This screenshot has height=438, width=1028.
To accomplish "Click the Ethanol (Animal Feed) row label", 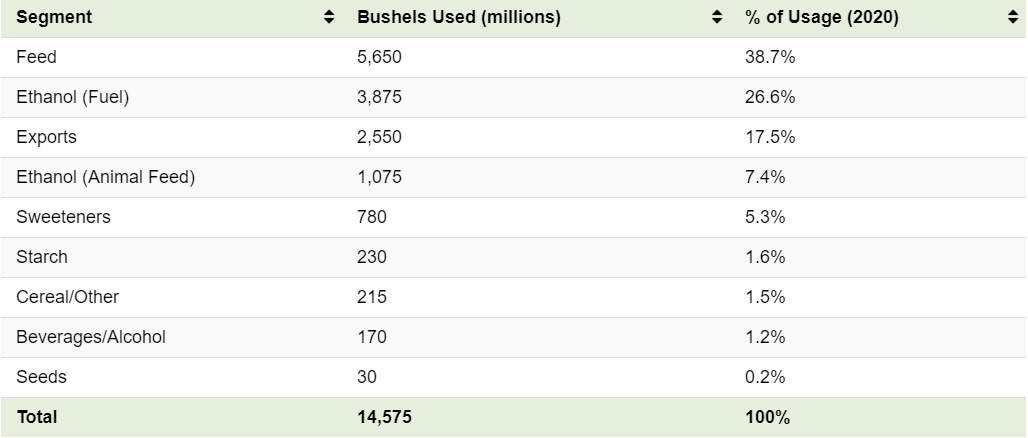I will tap(106, 177).
